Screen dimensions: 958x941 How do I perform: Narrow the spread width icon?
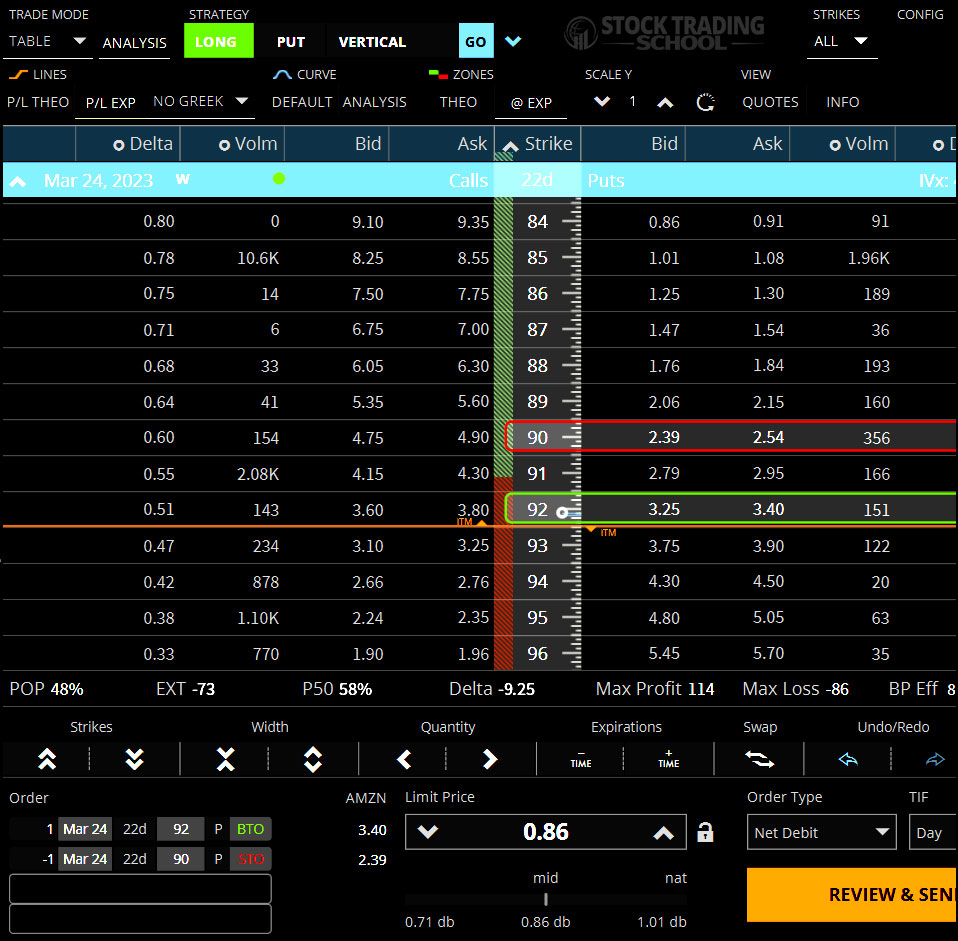pyautogui.click(x=225, y=759)
